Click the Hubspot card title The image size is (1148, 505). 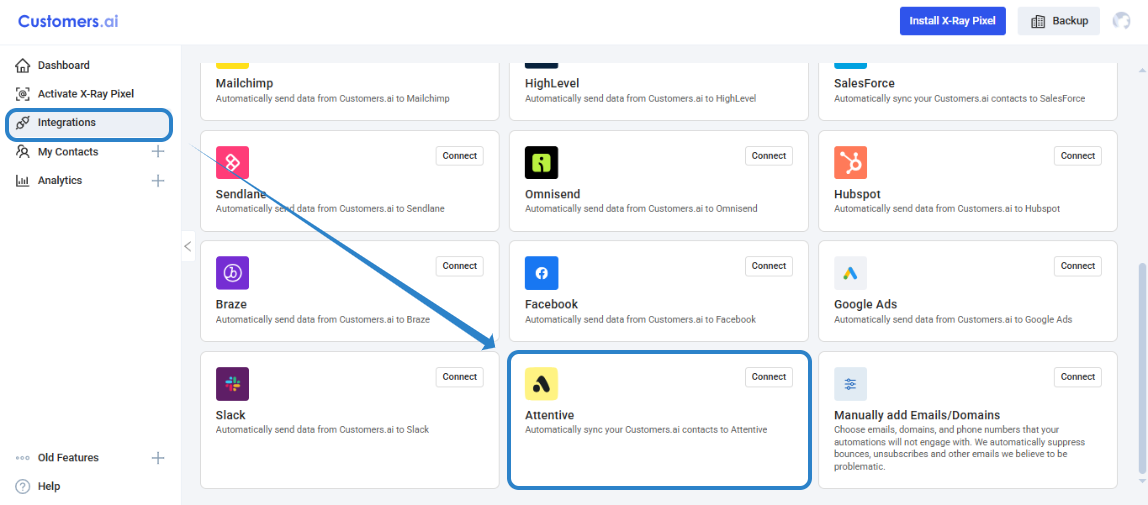(857, 194)
